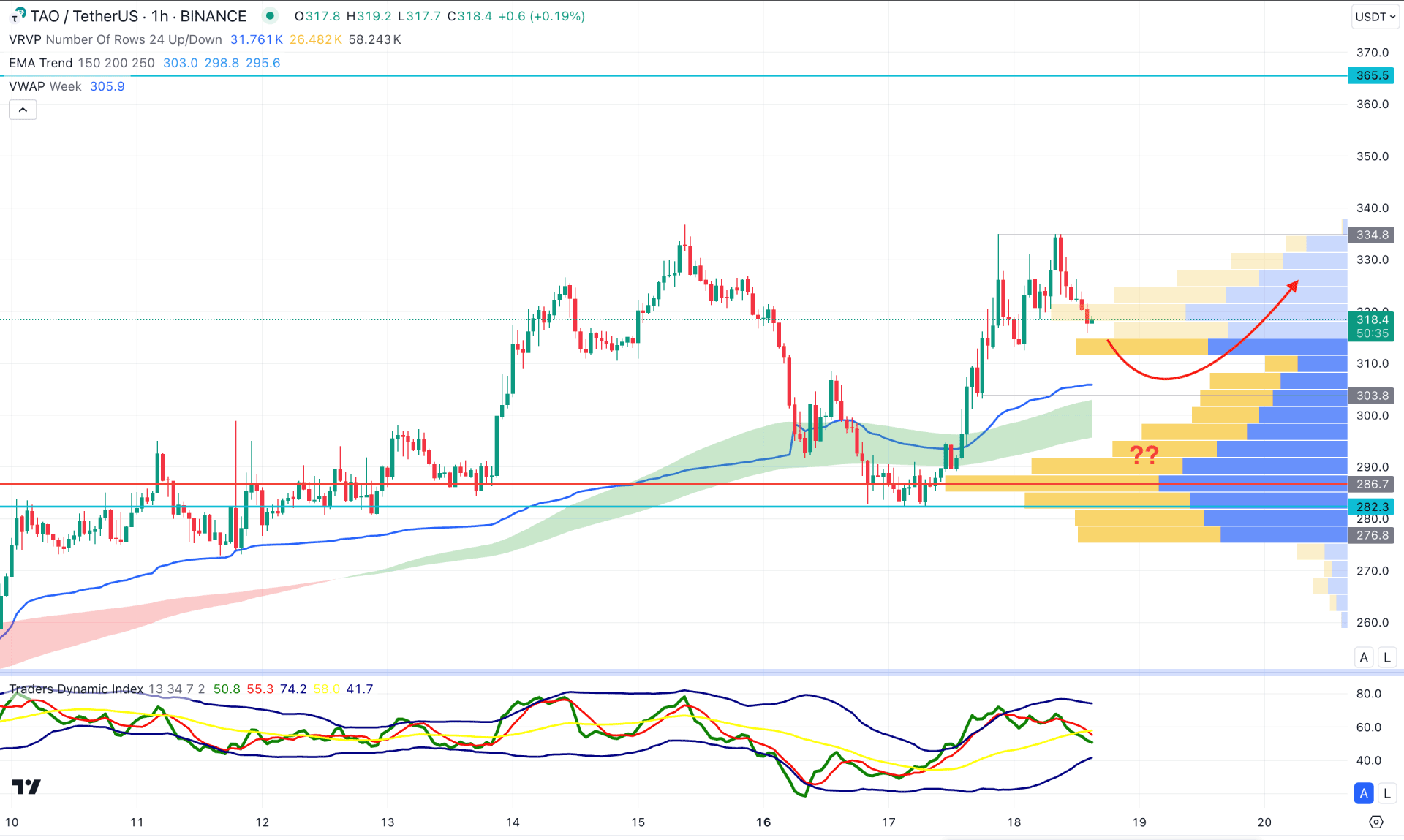This screenshot has height=840, width=1404.
Task: Select the VRVP indicator legend label
Action: coord(26,39)
